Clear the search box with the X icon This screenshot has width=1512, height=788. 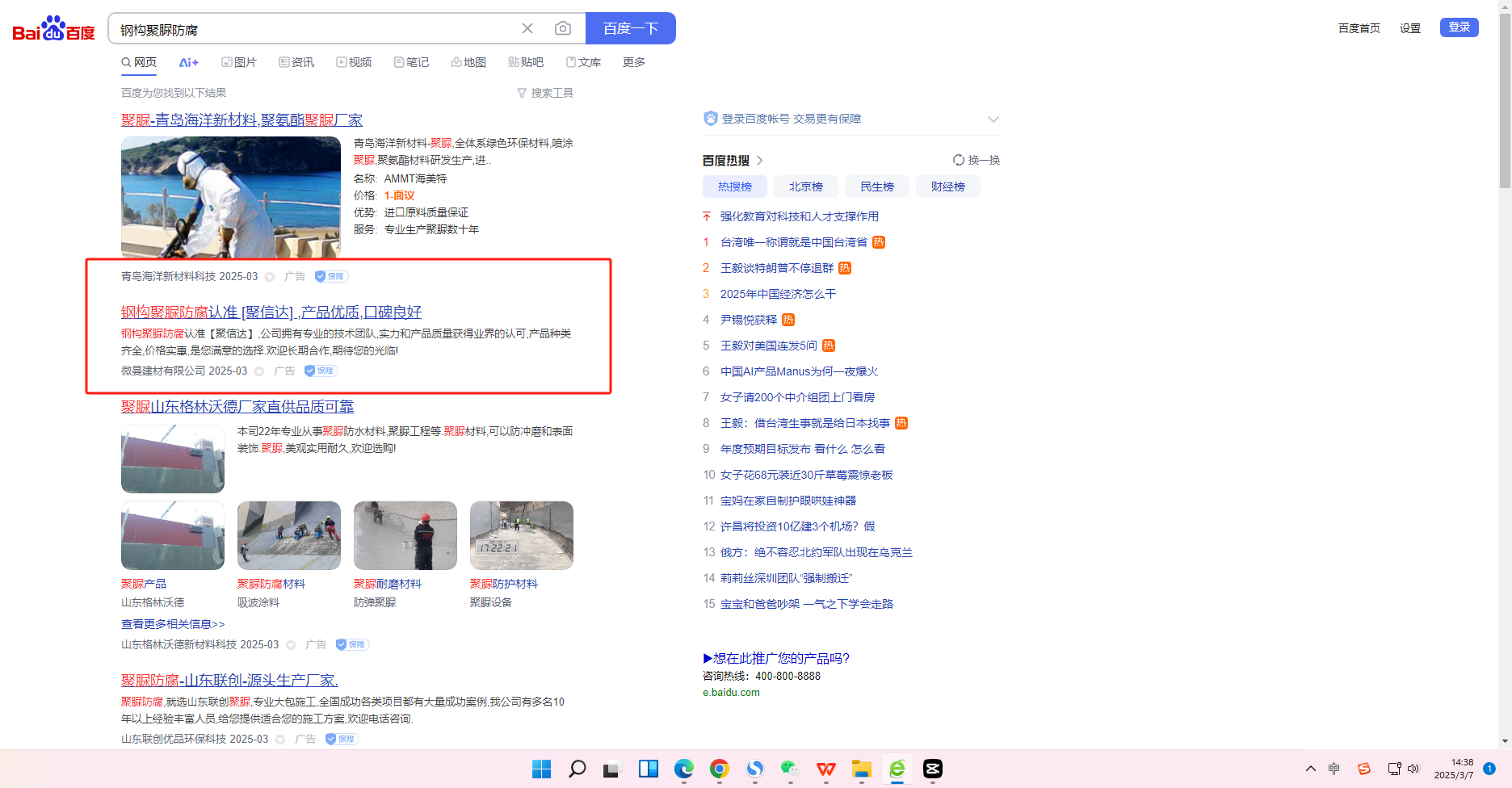527,29
